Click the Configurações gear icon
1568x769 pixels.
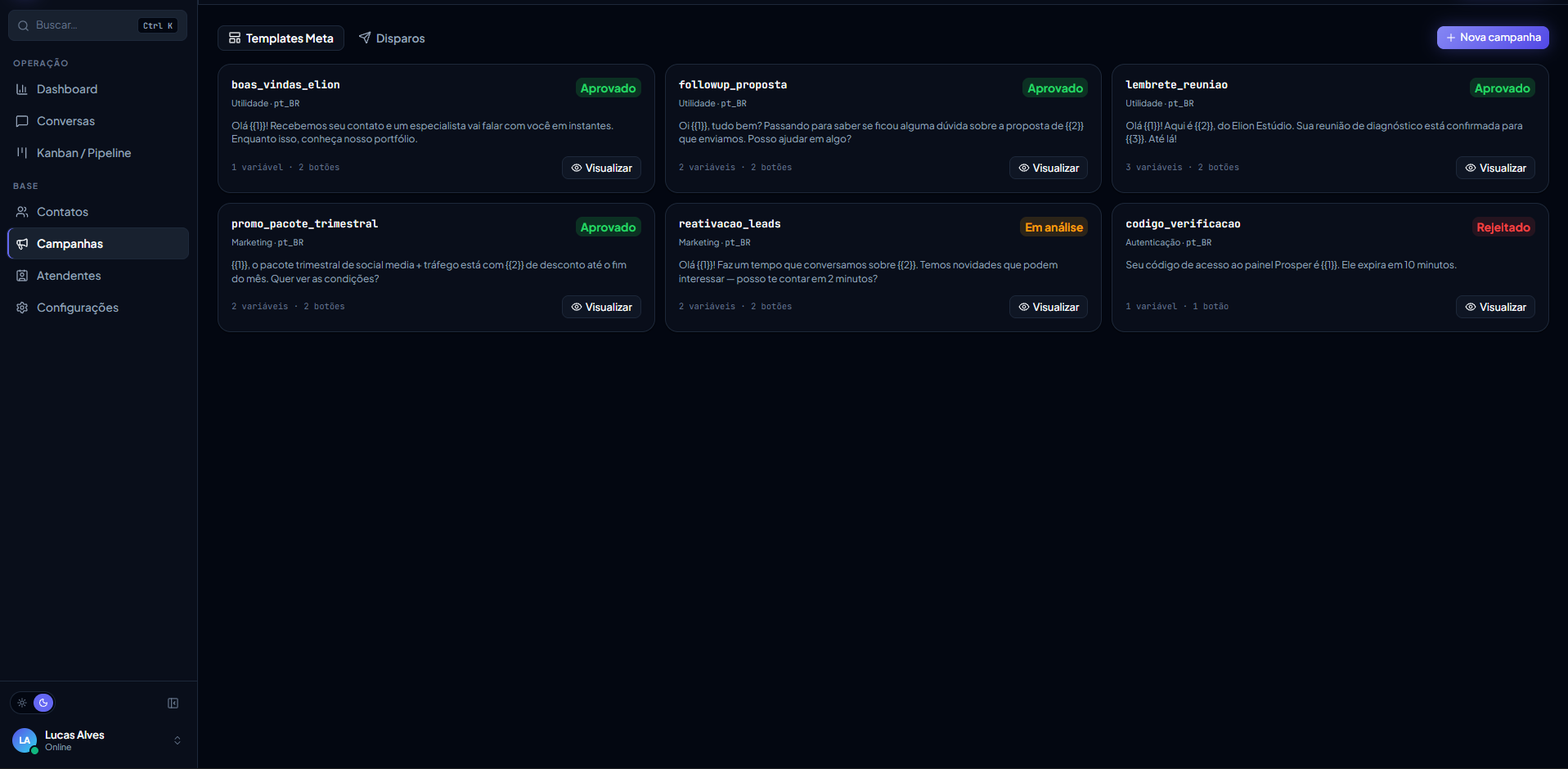(x=22, y=308)
